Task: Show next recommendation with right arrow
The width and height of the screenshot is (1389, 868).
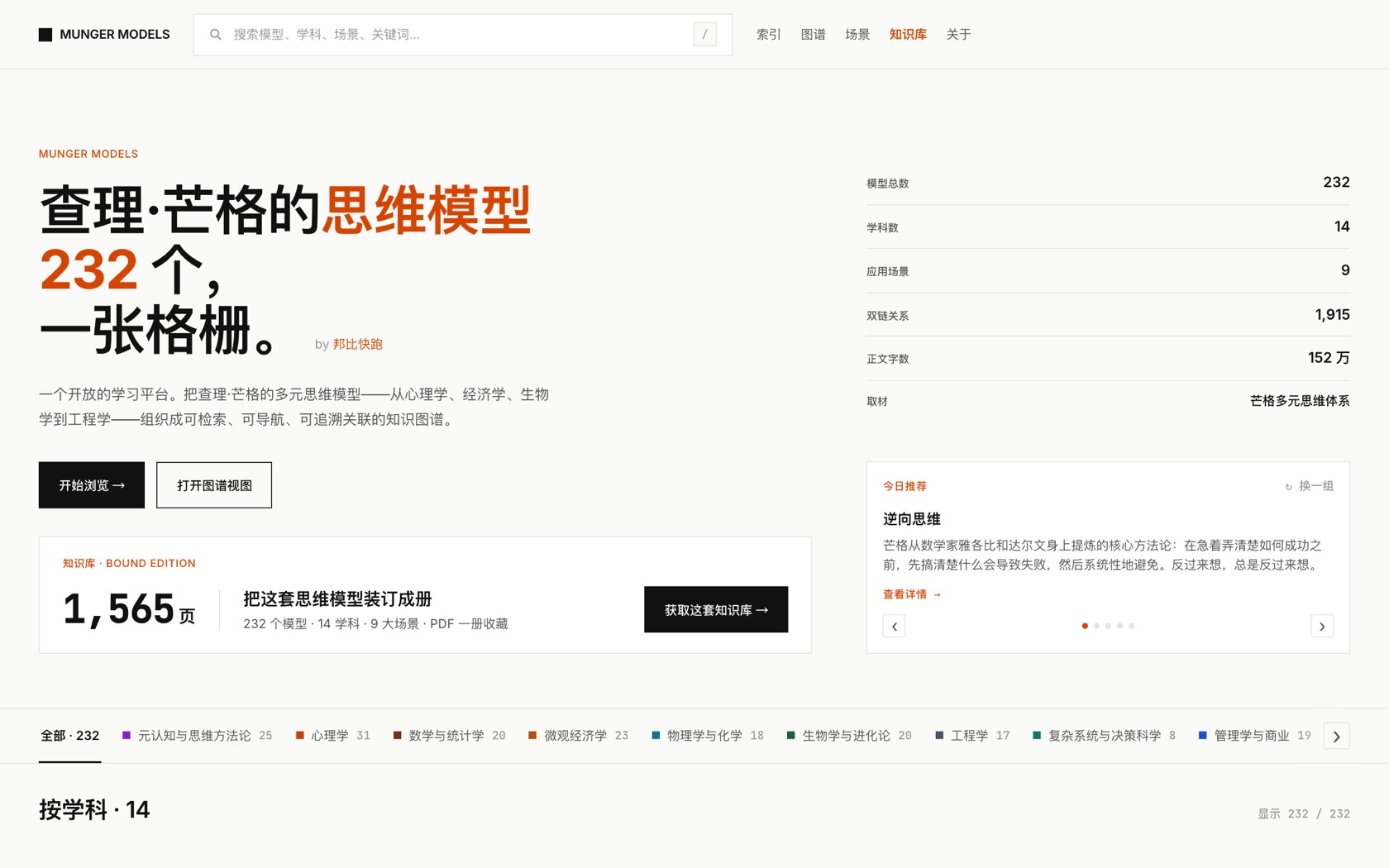Action: [1322, 627]
